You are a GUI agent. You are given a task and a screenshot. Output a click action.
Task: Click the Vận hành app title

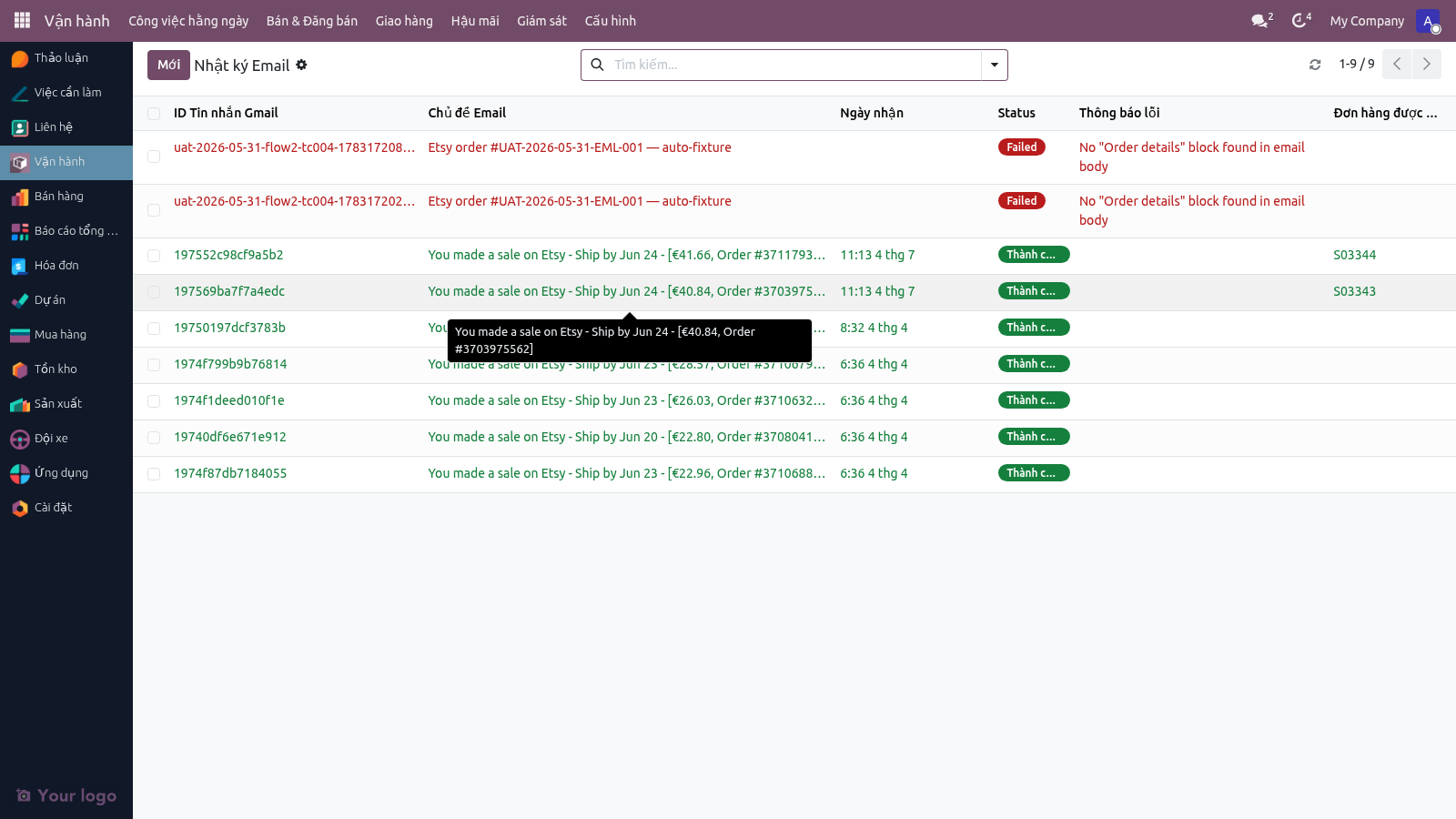pos(77,21)
